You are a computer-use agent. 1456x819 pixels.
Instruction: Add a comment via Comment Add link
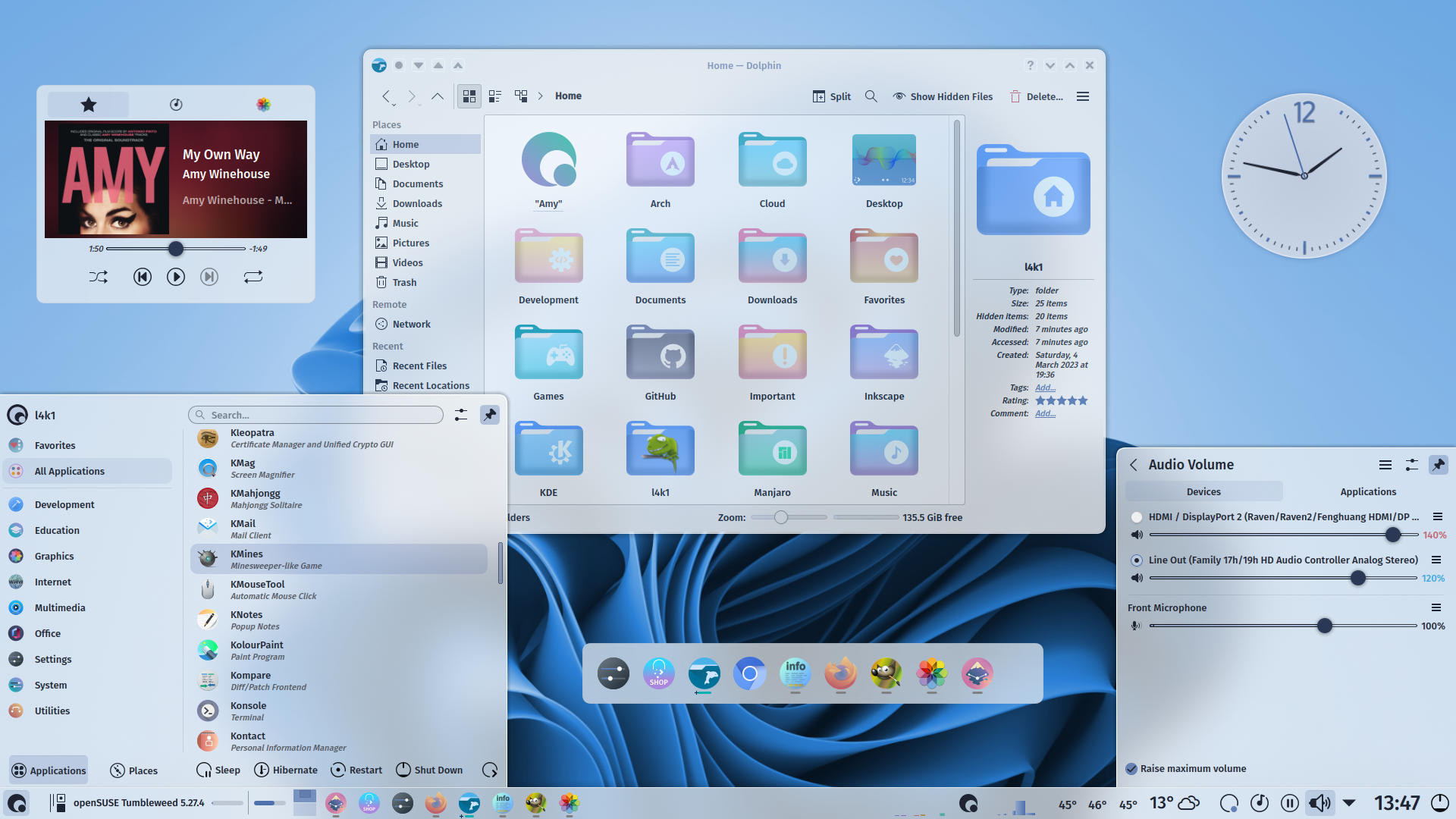1045,413
